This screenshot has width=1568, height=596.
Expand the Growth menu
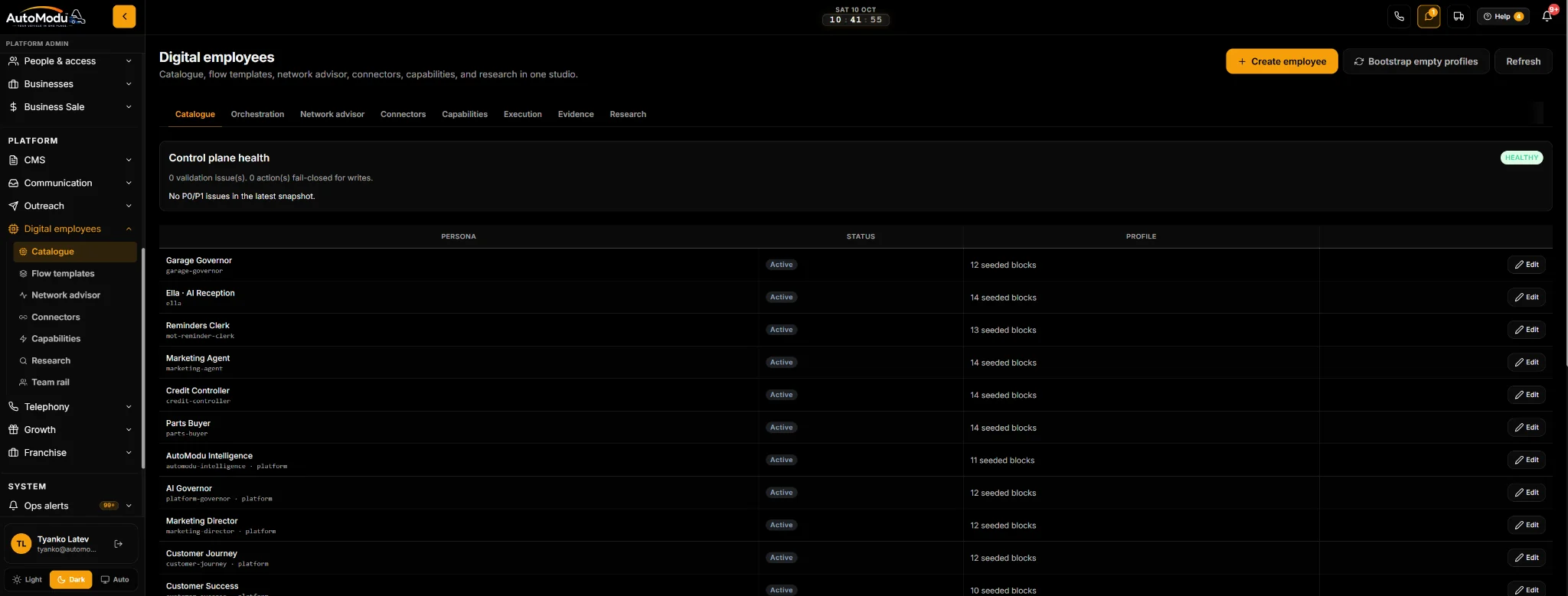pos(70,430)
